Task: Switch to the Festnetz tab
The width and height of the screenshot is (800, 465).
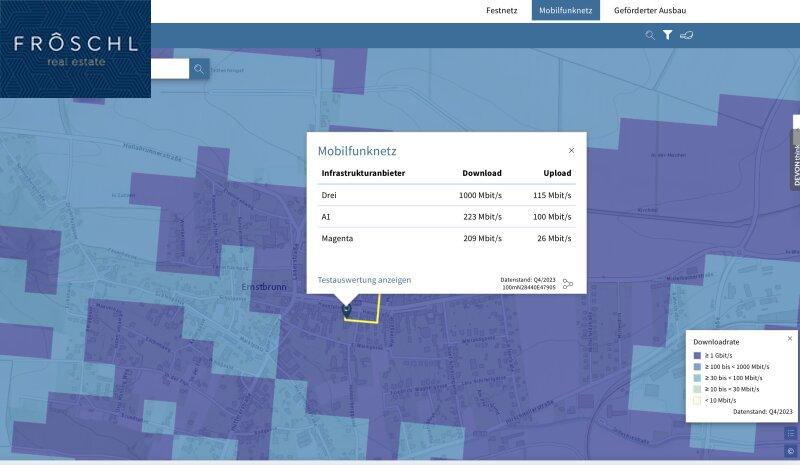Action: pos(502,11)
